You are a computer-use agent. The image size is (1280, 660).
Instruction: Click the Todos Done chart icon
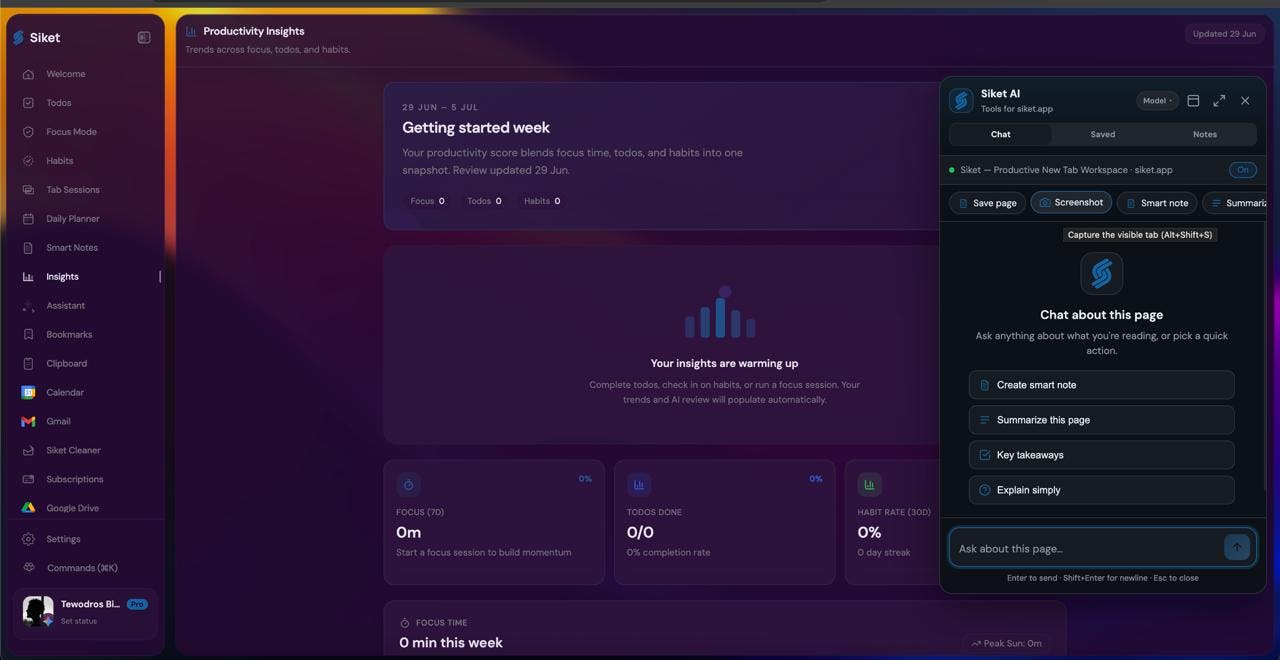(639, 485)
